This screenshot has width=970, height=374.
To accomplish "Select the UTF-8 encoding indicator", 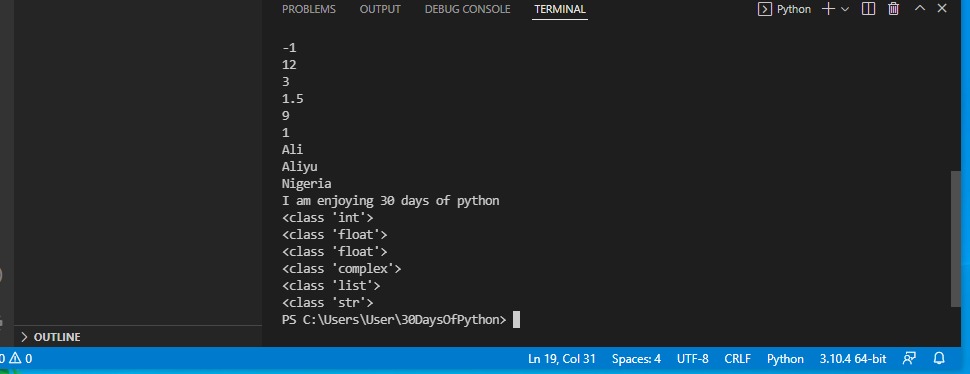I will tap(692, 359).
